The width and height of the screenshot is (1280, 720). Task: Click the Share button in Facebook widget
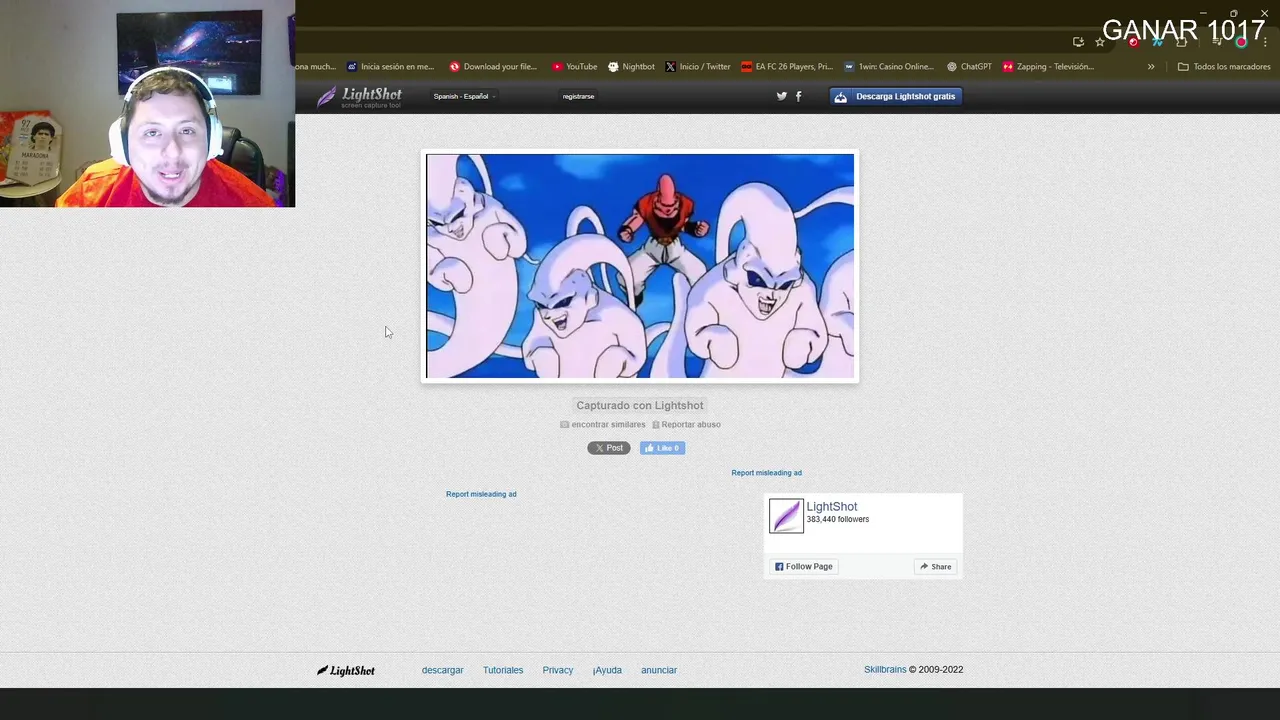936,566
